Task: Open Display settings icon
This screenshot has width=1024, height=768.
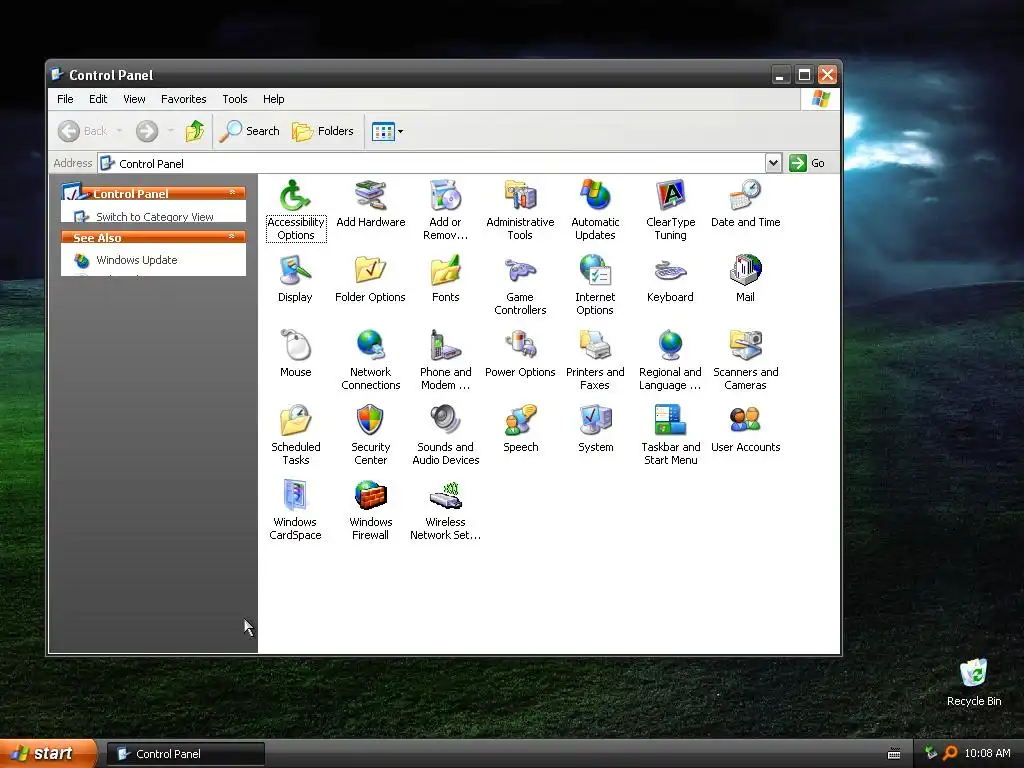Action: tap(295, 270)
